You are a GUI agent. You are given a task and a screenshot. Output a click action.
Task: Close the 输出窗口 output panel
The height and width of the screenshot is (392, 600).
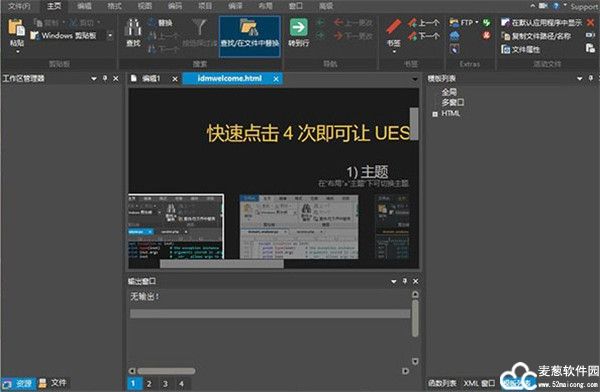coord(416,281)
